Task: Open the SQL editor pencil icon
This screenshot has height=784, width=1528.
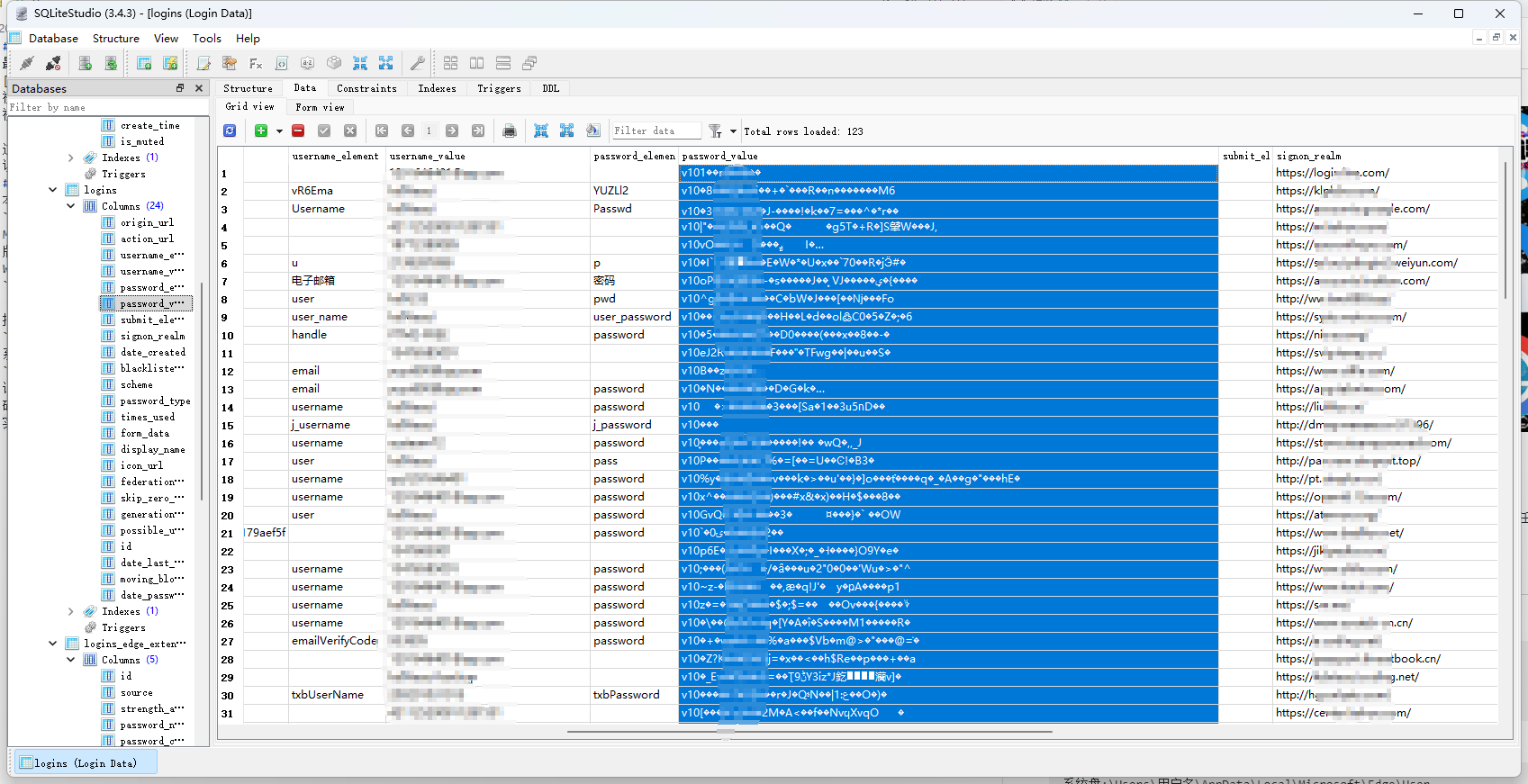Action: click(x=203, y=63)
